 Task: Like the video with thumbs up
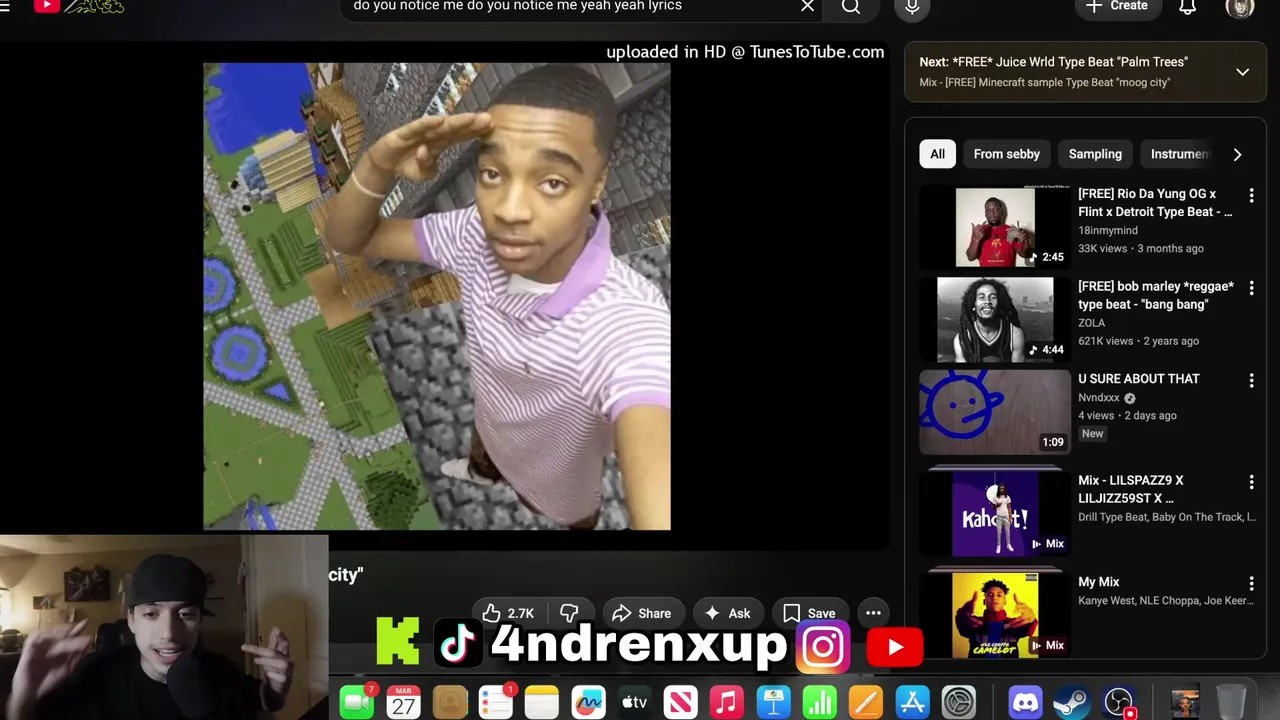[x=508, y=613]
